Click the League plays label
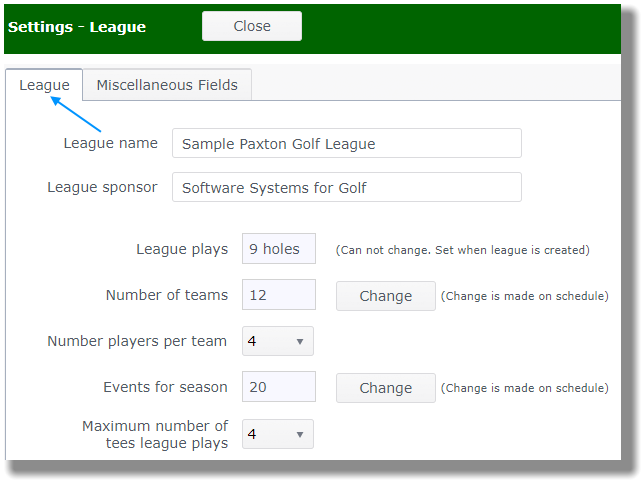Viewport: 644px width, 486px height. pos(182,249)
